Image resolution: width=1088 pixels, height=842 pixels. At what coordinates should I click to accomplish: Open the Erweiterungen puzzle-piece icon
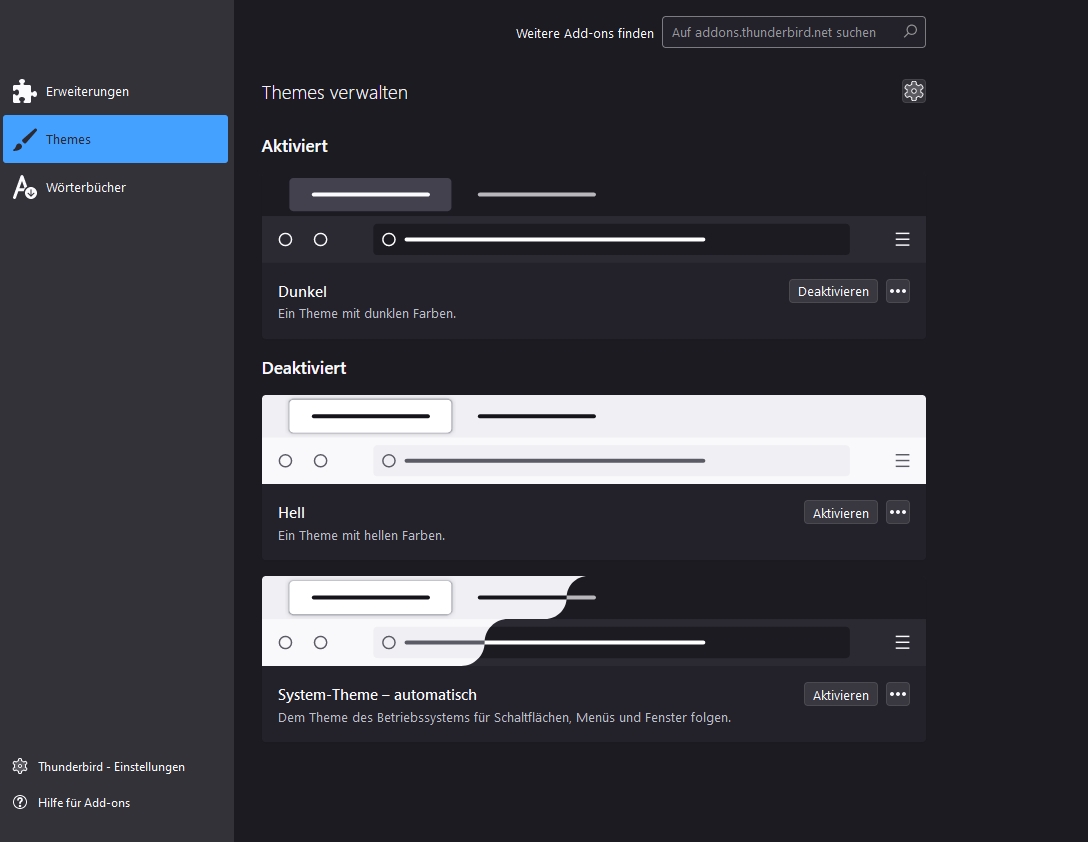click(24, 91)
